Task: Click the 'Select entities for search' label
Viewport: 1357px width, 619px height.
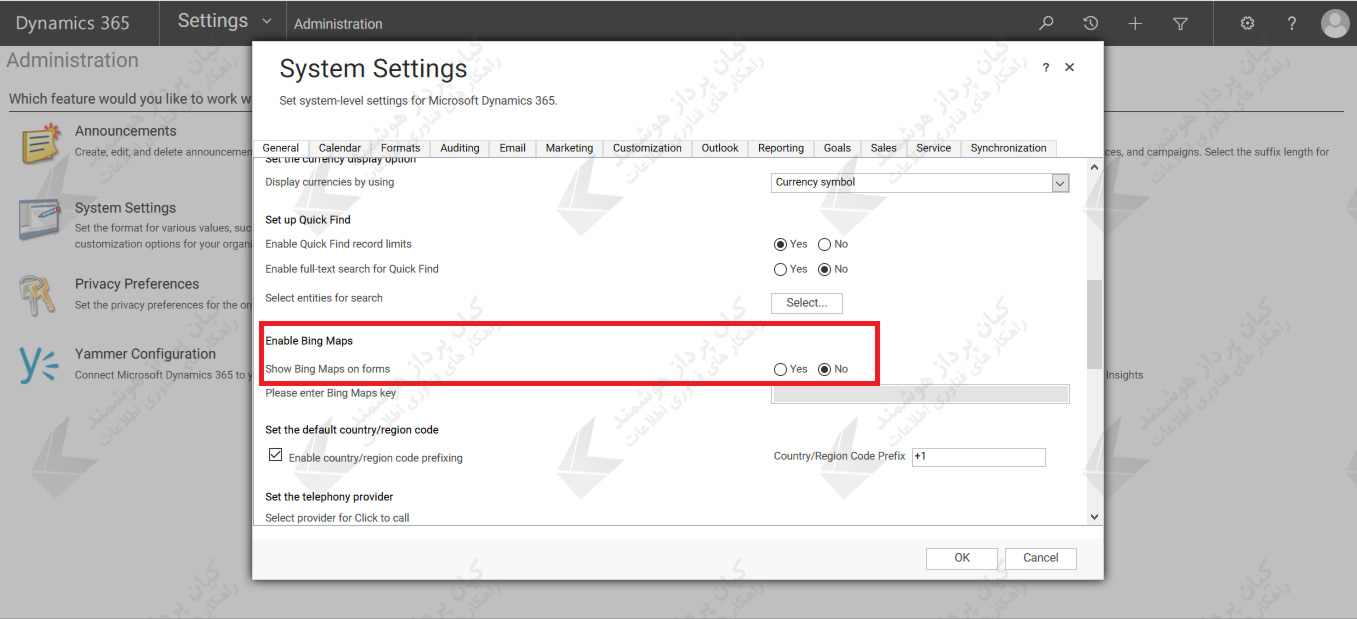Action: click(x=324, y=298)
